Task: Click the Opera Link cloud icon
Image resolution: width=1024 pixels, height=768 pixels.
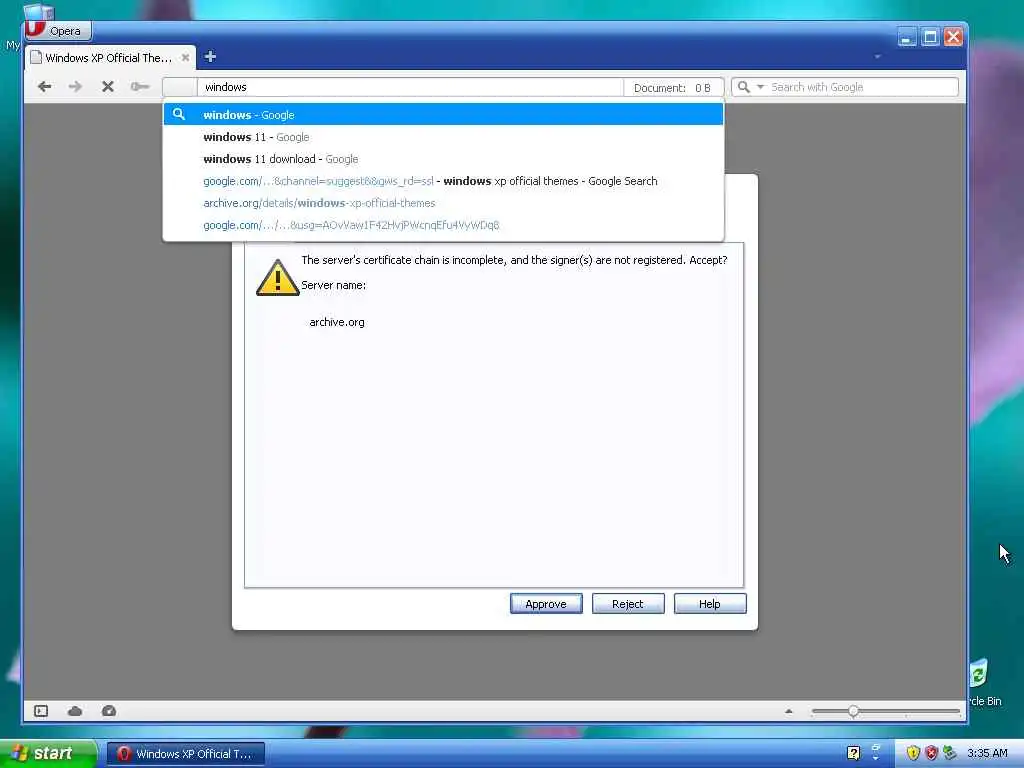Action: [75, 711]
